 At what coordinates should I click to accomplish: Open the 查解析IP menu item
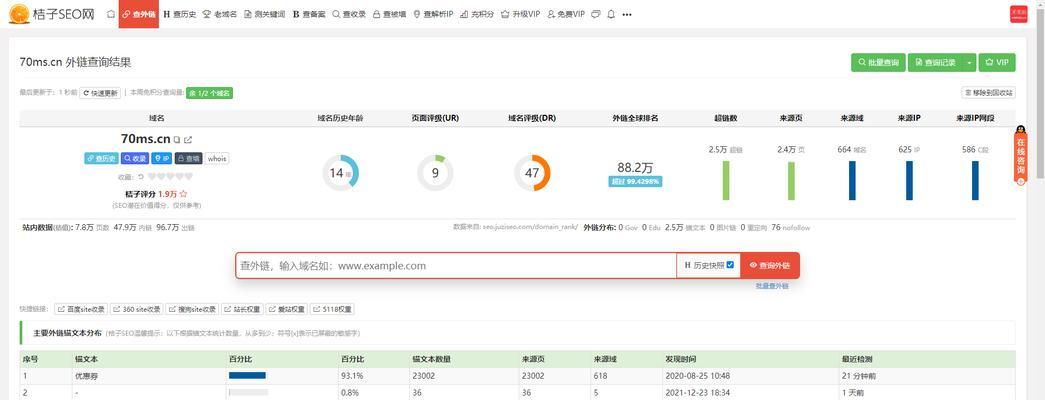coord(433,14)
